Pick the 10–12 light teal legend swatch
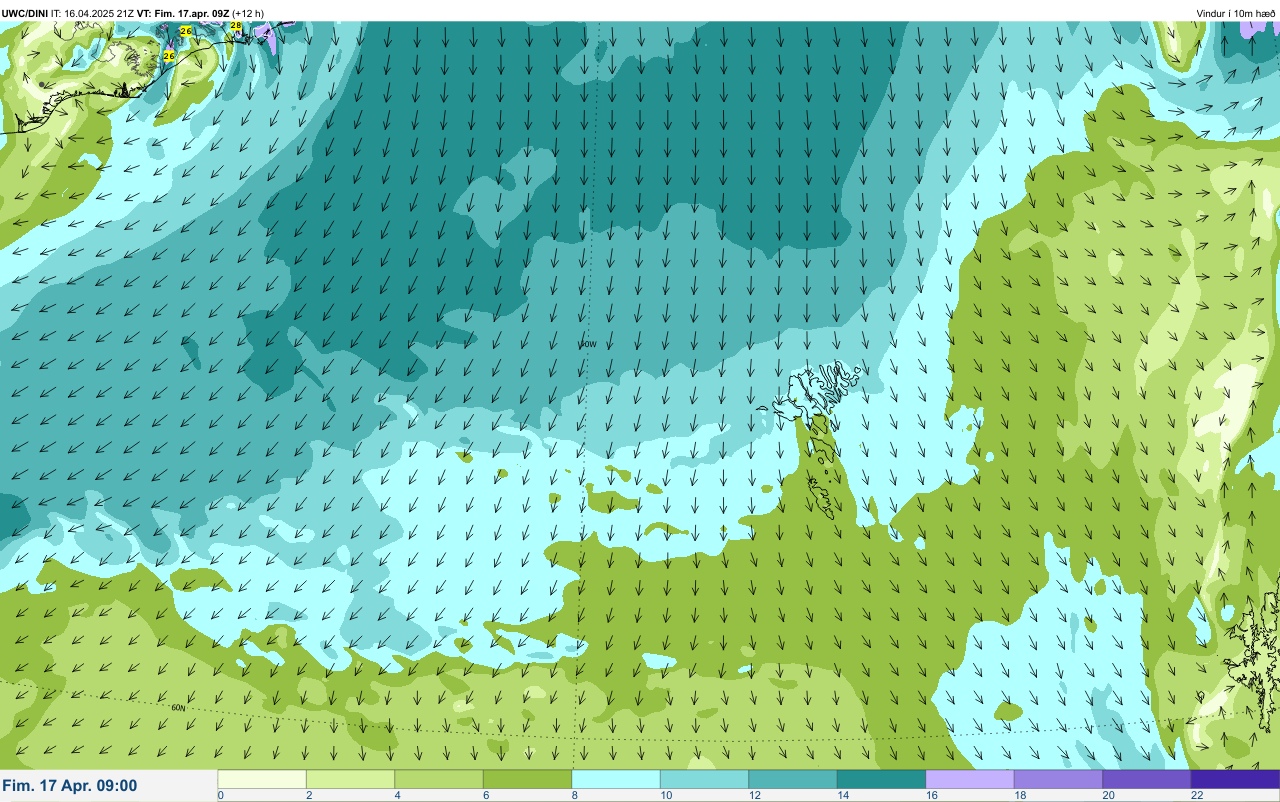Image resolution: width=1280 pixels, height=802 pixels. 704,779
